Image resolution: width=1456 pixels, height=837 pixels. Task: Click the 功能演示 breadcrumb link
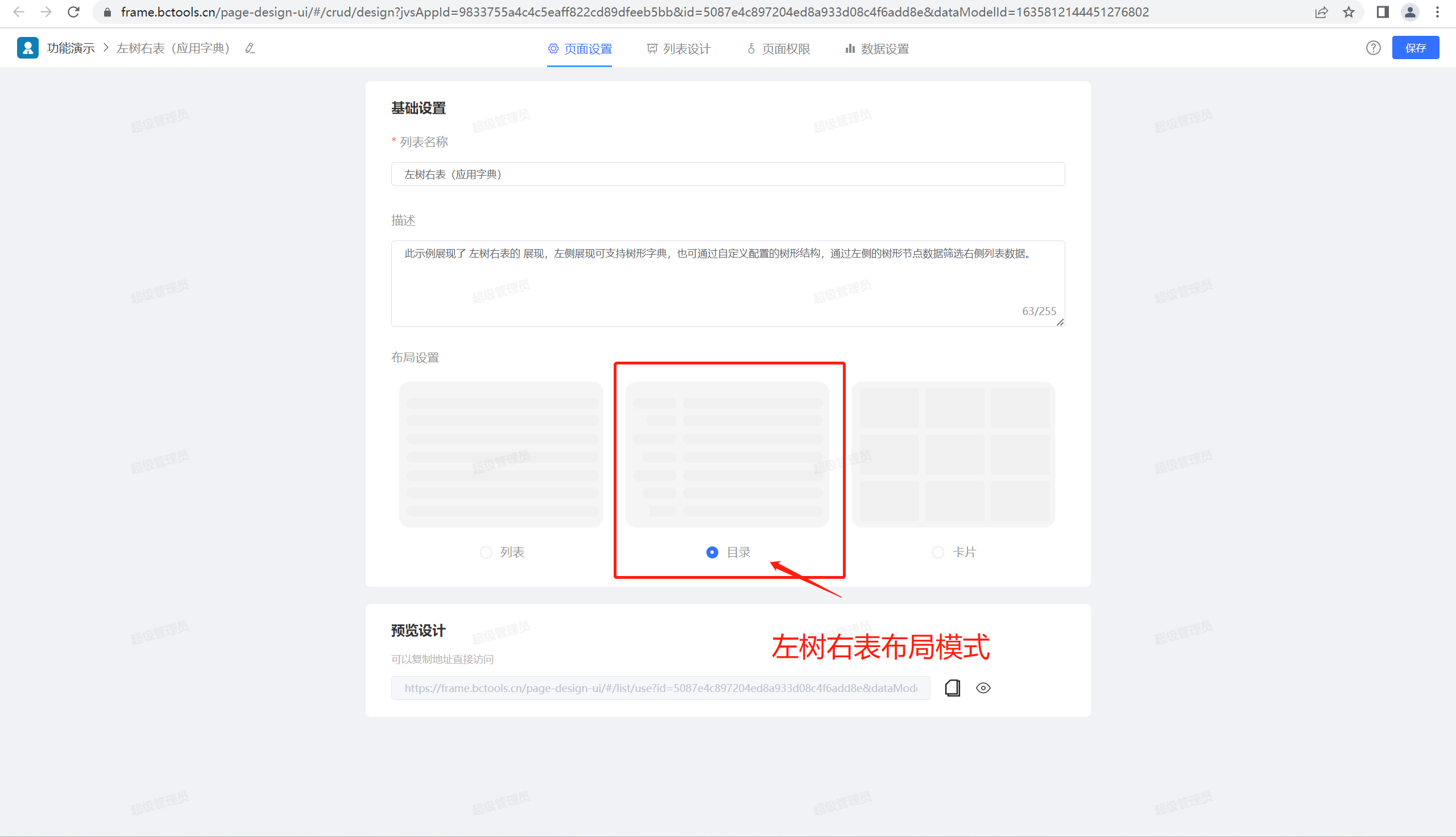(71, 48)
